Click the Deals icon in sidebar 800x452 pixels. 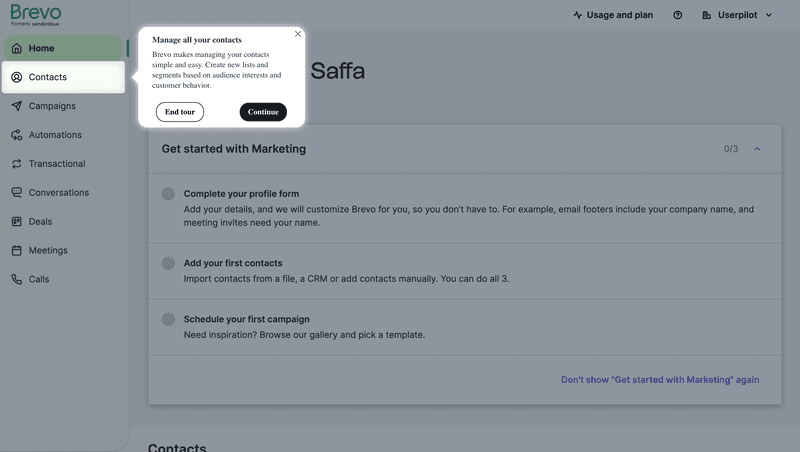(16, 222)
